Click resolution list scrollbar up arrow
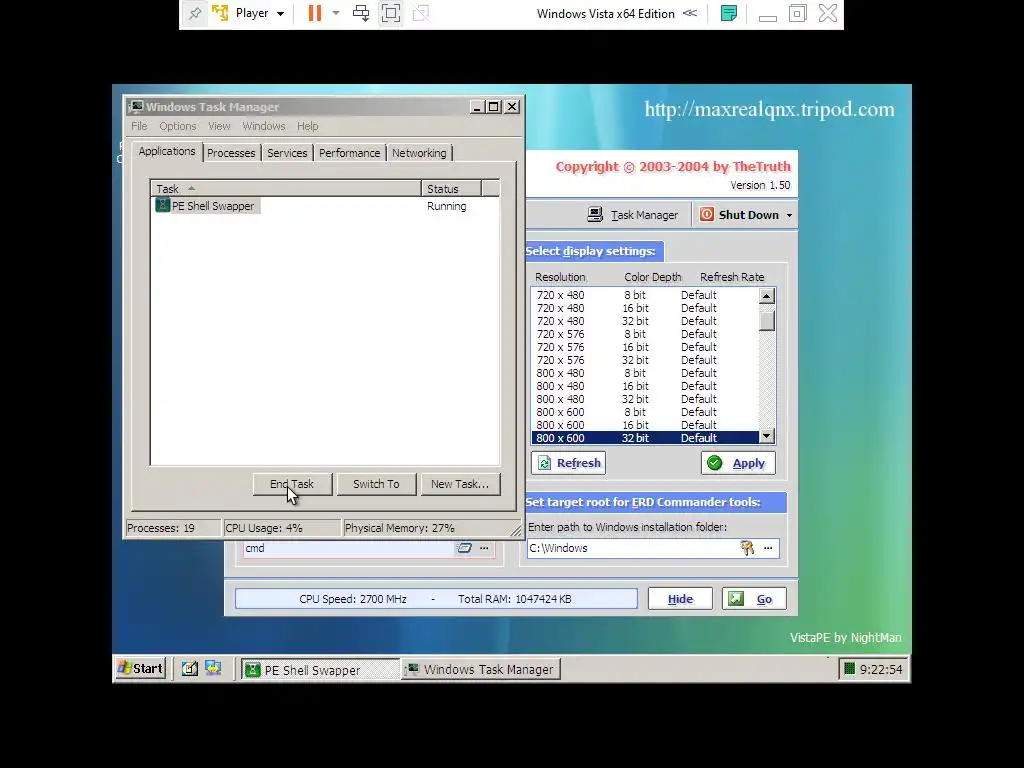 (x=767, y=296)
